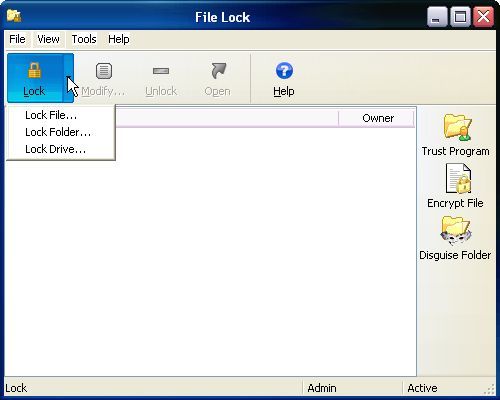Click the Lock status bar text
This screenshot has height=400, width=500.
click(x=16, y=388)
